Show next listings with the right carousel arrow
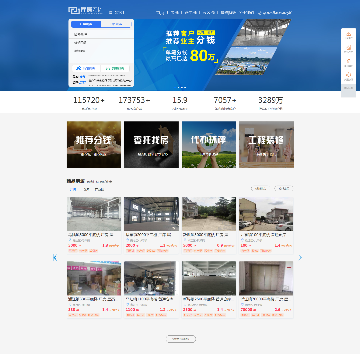 (300, 257)
